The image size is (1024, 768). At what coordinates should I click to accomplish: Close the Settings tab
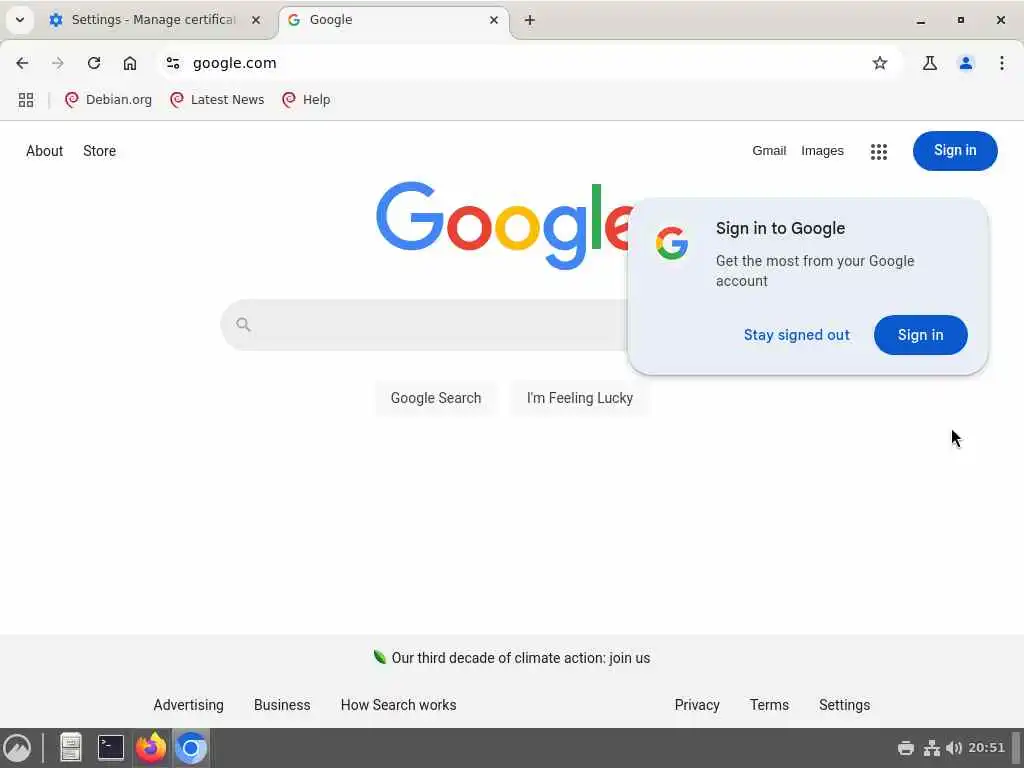pos(256,20)
